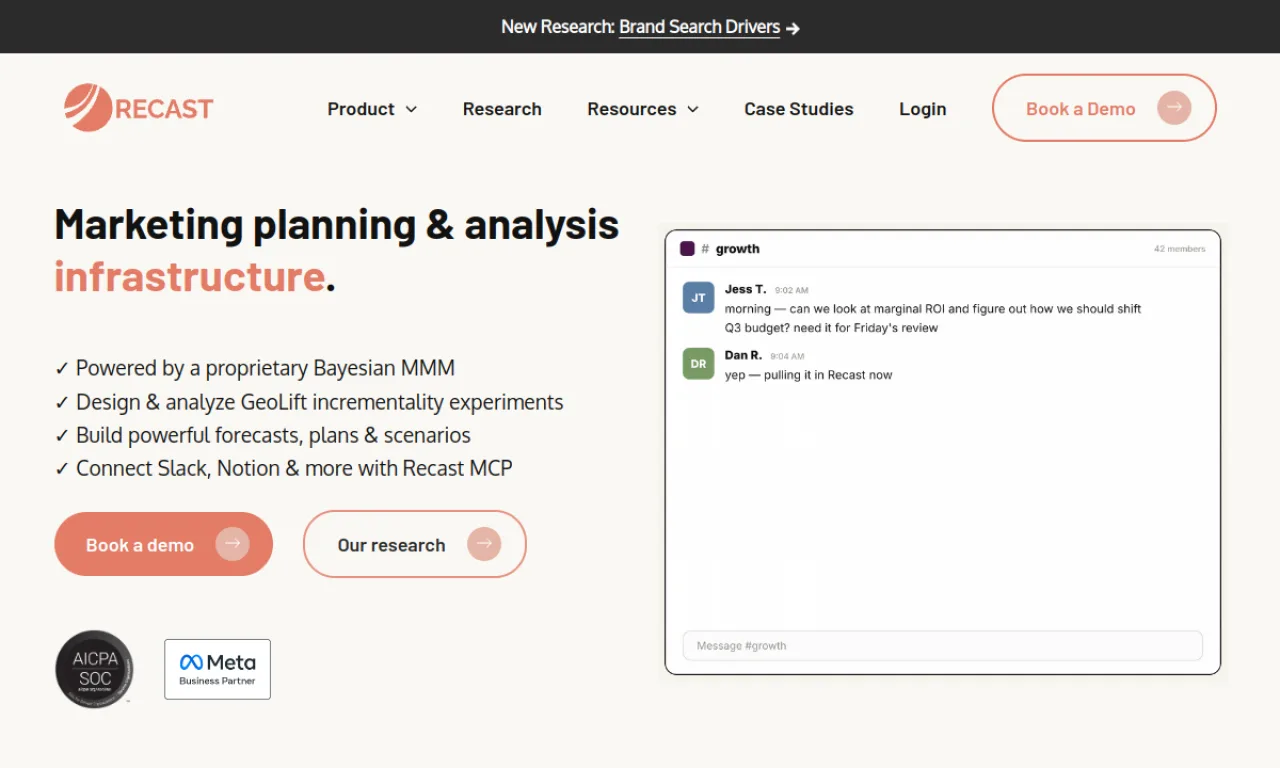Image resolution: width=1280 pixels, height=768 pixels.
Task: Click the 9:04 AM timestamp
Action: coord(787,356)
